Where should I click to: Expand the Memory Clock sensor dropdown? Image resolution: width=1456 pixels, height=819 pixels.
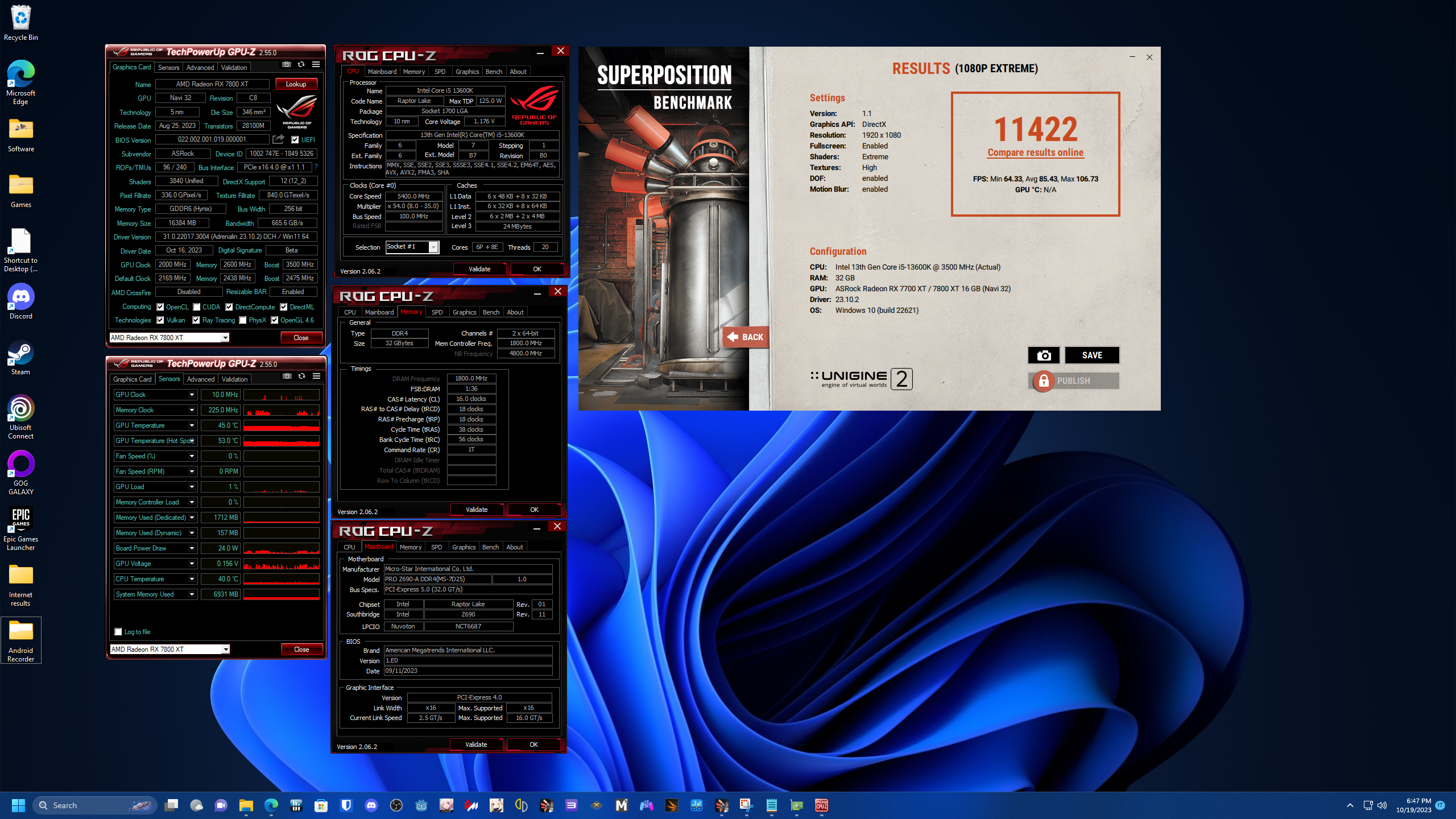pos(192,410)
